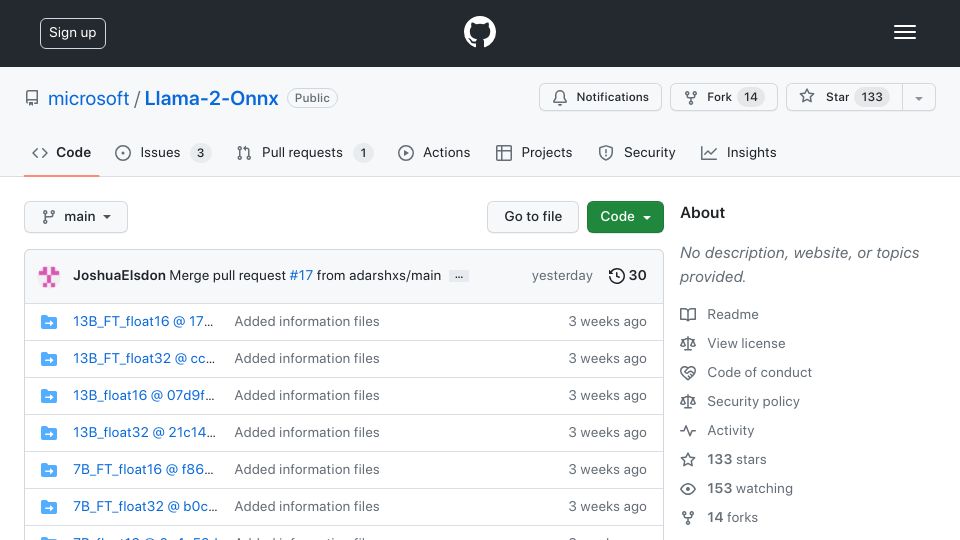Open the 13B_float16 submodule link

tap(144, 396)
